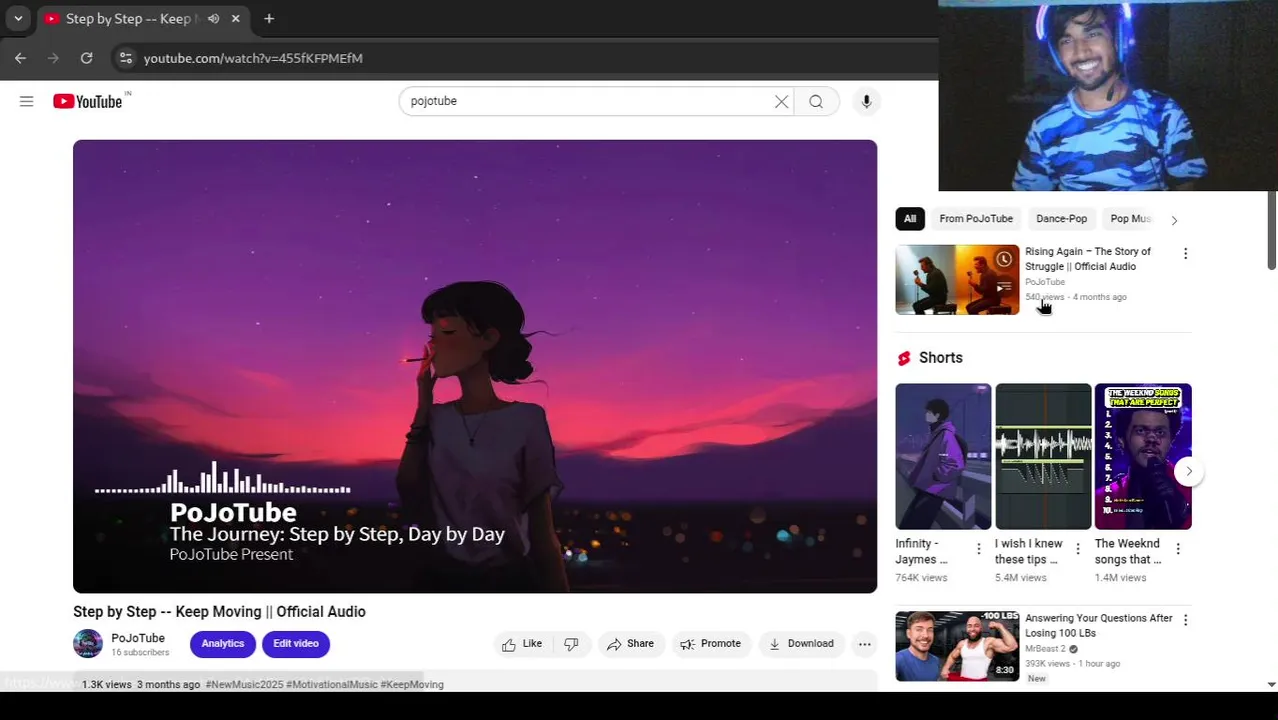Open a new browser tab
This screenshot has width=1278, height=720.
click(269, 18)
